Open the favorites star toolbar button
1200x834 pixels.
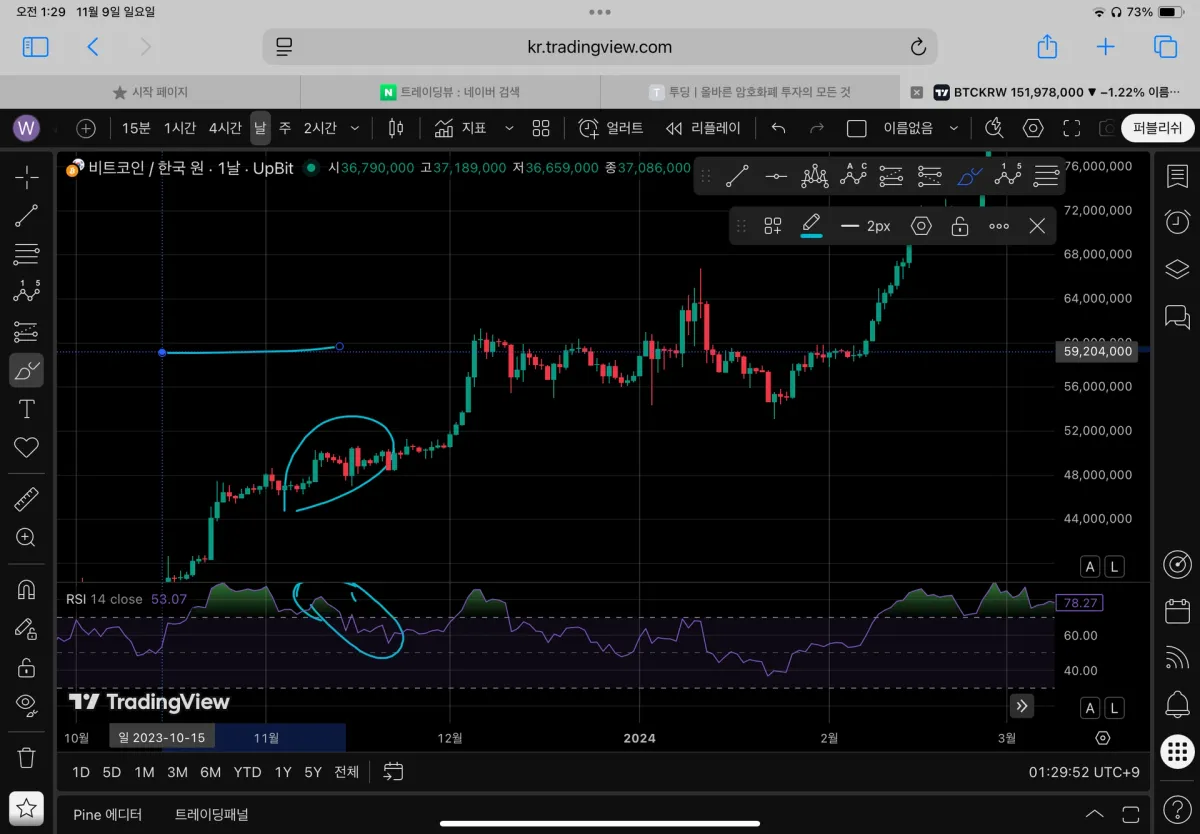click(27, 808)
